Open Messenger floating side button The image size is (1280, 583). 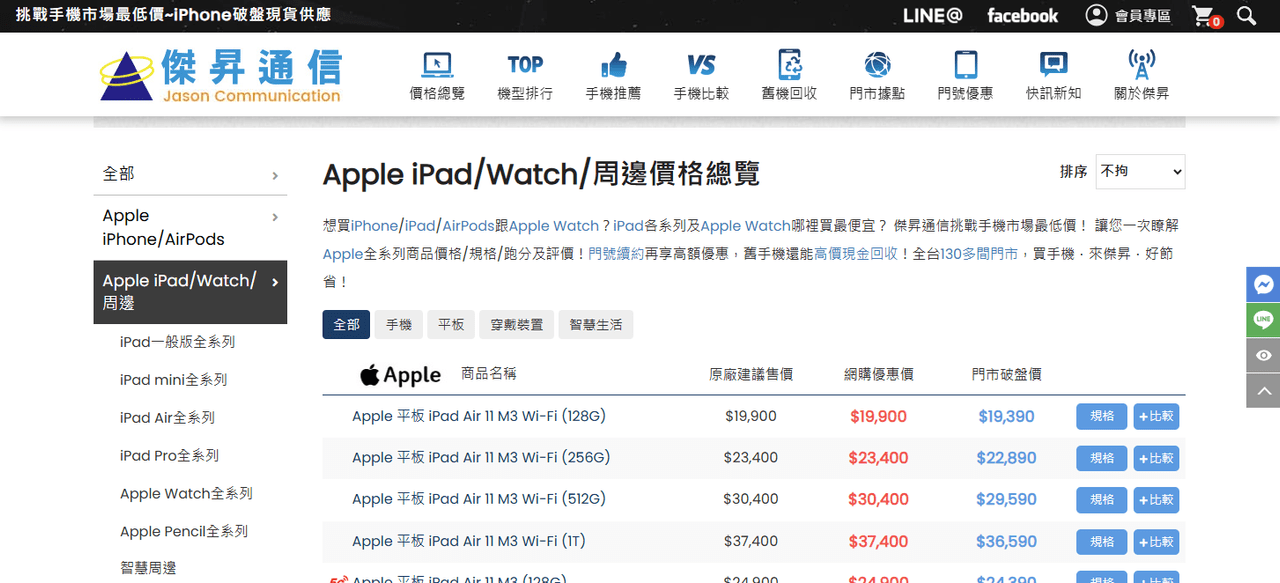click(1263, 284)
